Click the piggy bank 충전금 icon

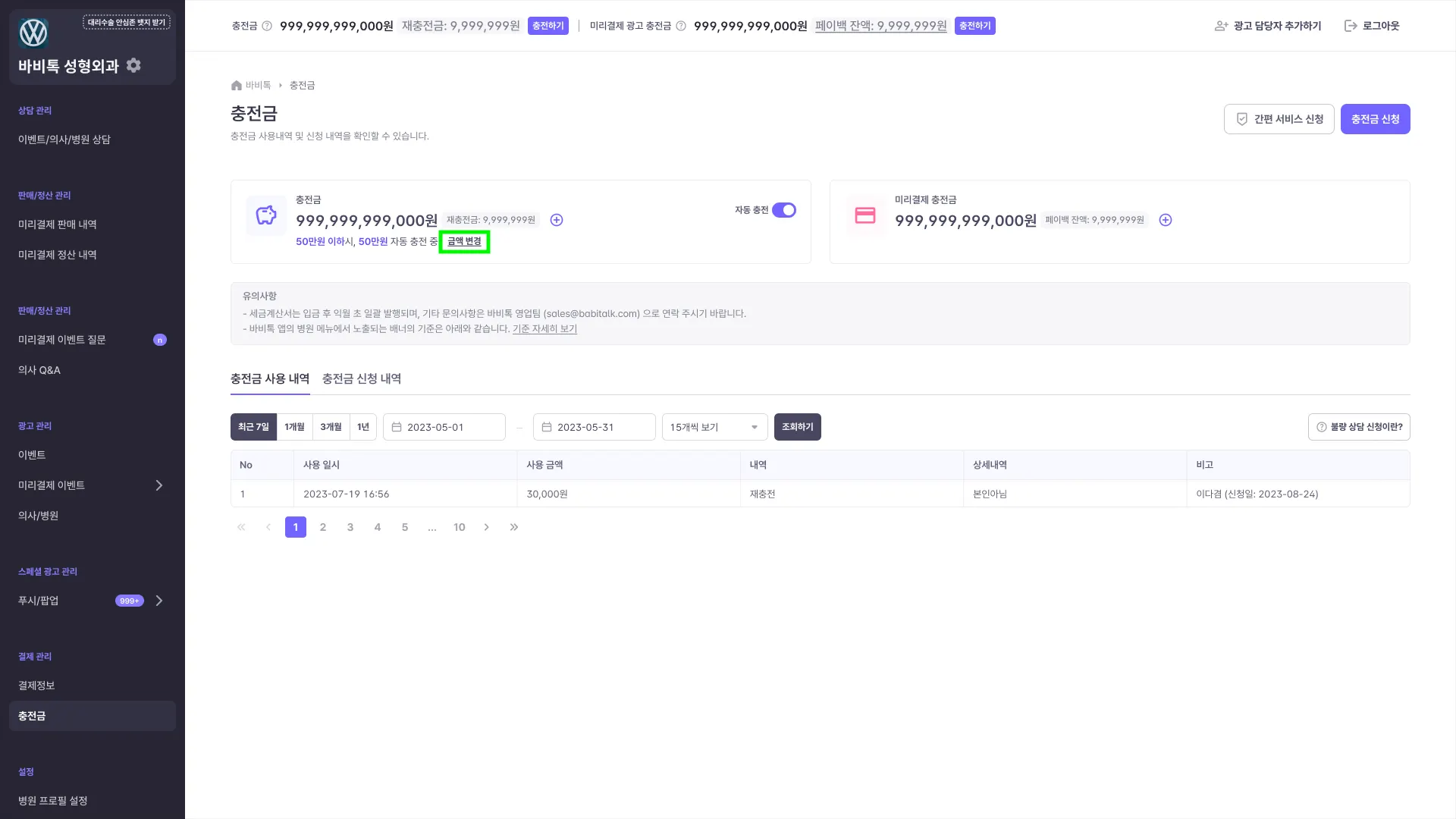tap(266, 215)
